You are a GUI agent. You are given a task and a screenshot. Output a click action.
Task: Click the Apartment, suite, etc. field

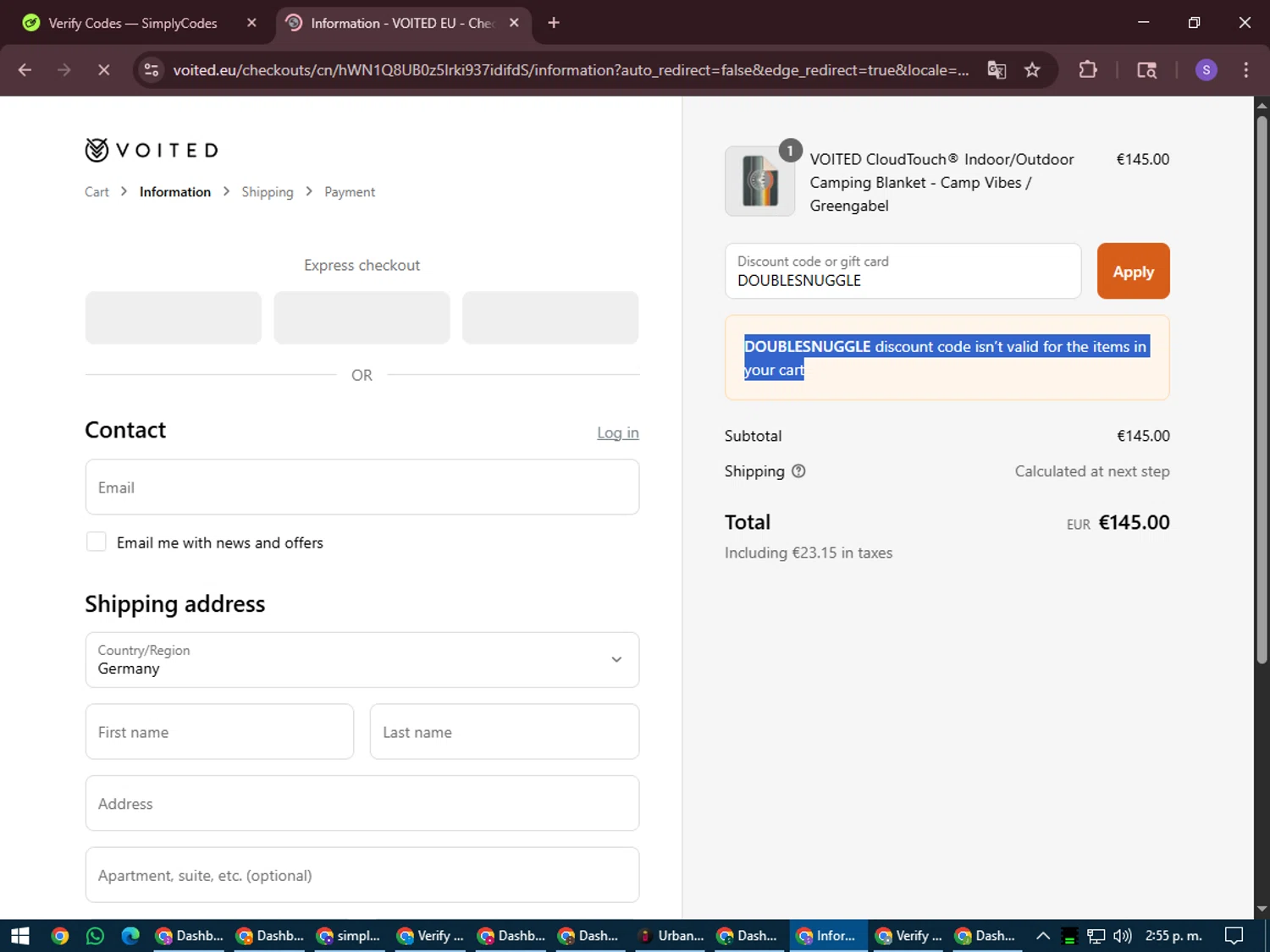(362, 875)
